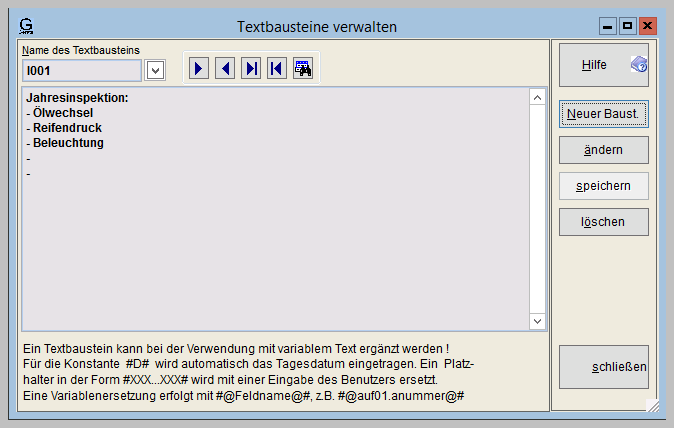674x428 pixels.
Task: Click the name field containing I001
Action: point(82,70)
